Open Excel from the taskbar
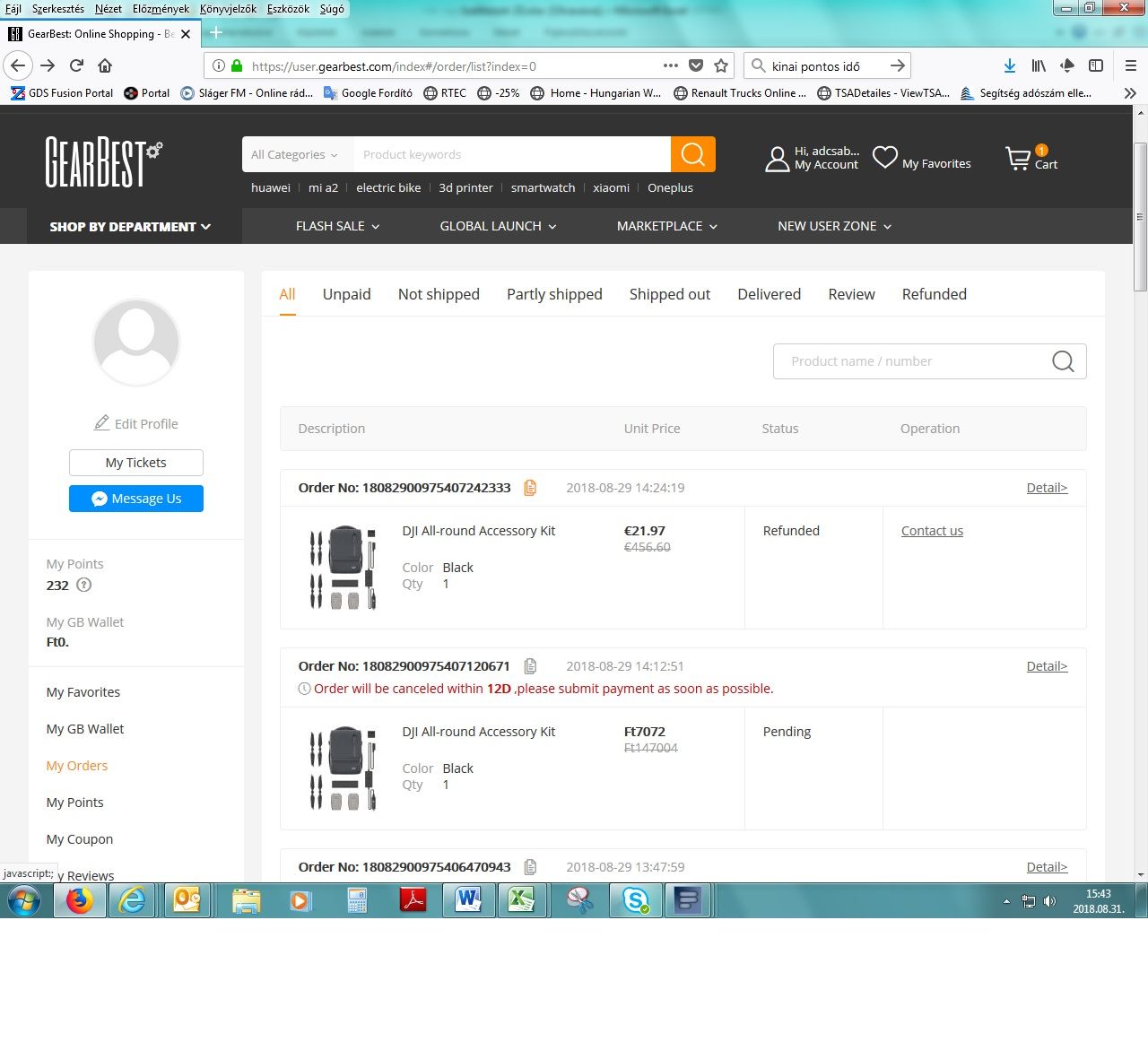1148x1059 pixels. [522, 900]
